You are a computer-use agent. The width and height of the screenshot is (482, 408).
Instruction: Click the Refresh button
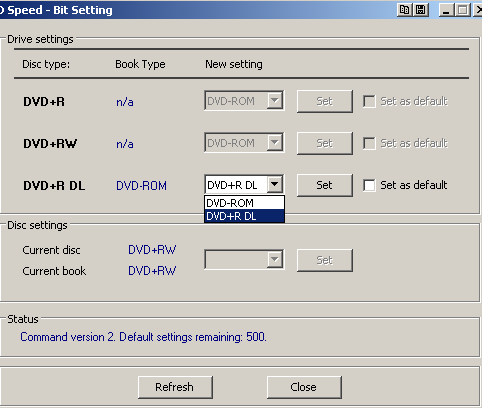tap(175, 387)
